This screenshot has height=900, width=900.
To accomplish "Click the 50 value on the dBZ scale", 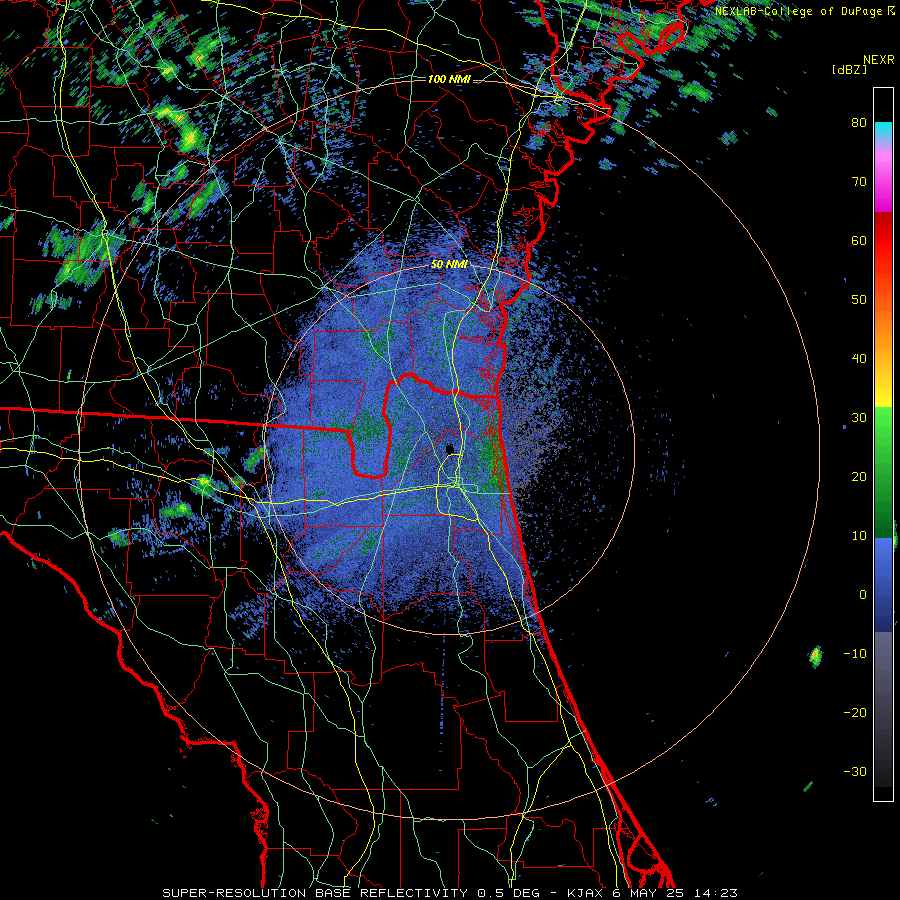I will click(x=859, y=300).
